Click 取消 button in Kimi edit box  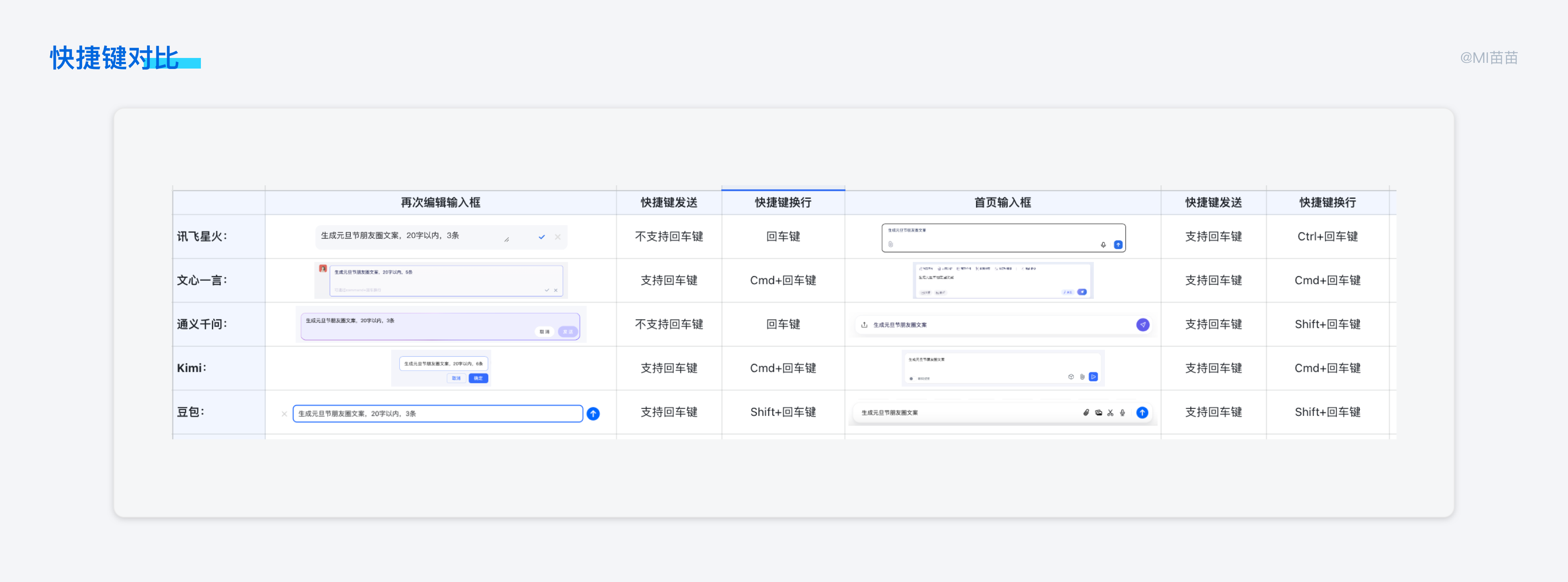(x=457, y=378)
